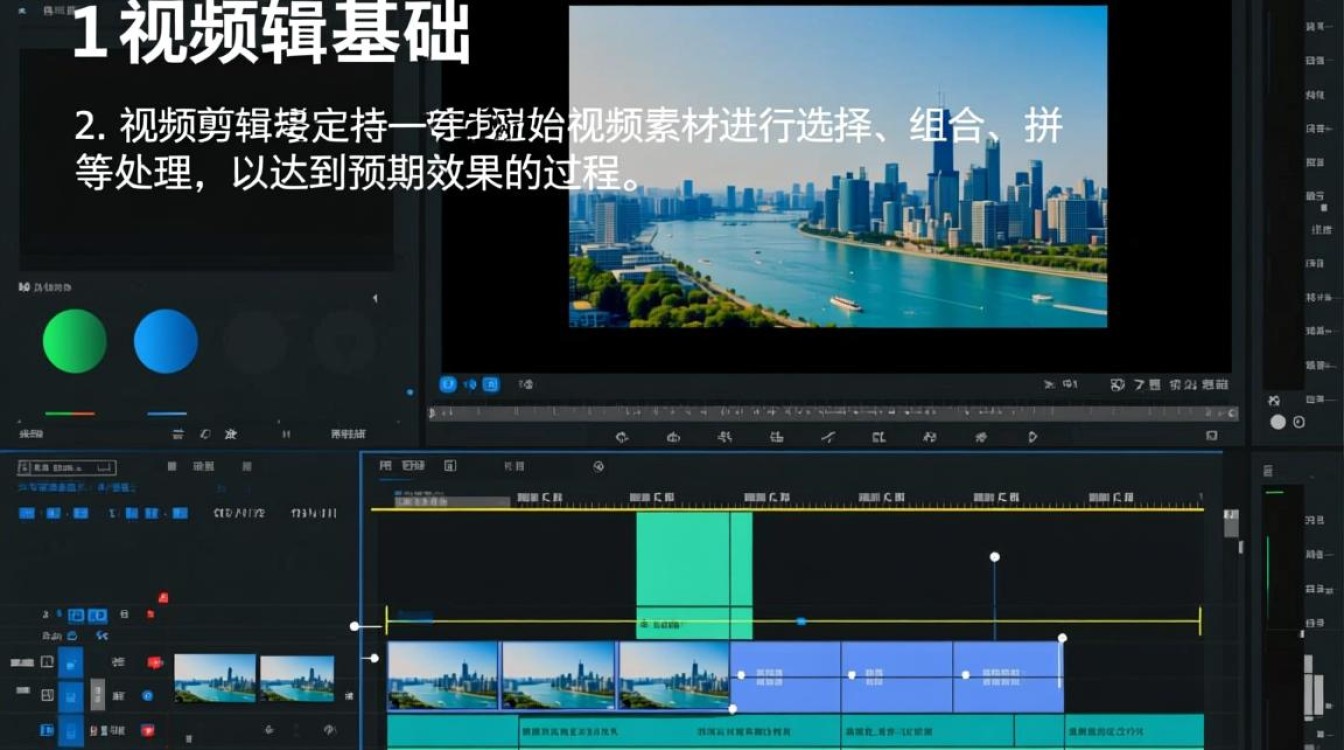Click the solid white circle under the right panel
Screen dimensions: 1344x750
click(1277, 422)
